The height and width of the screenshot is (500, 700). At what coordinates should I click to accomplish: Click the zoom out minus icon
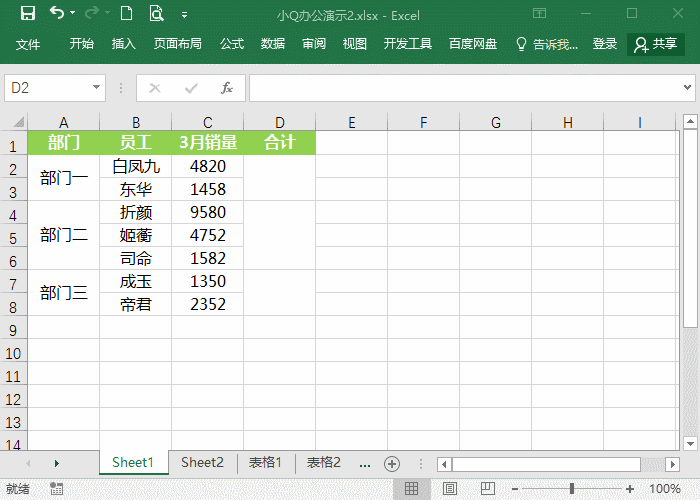pos(515,489)
